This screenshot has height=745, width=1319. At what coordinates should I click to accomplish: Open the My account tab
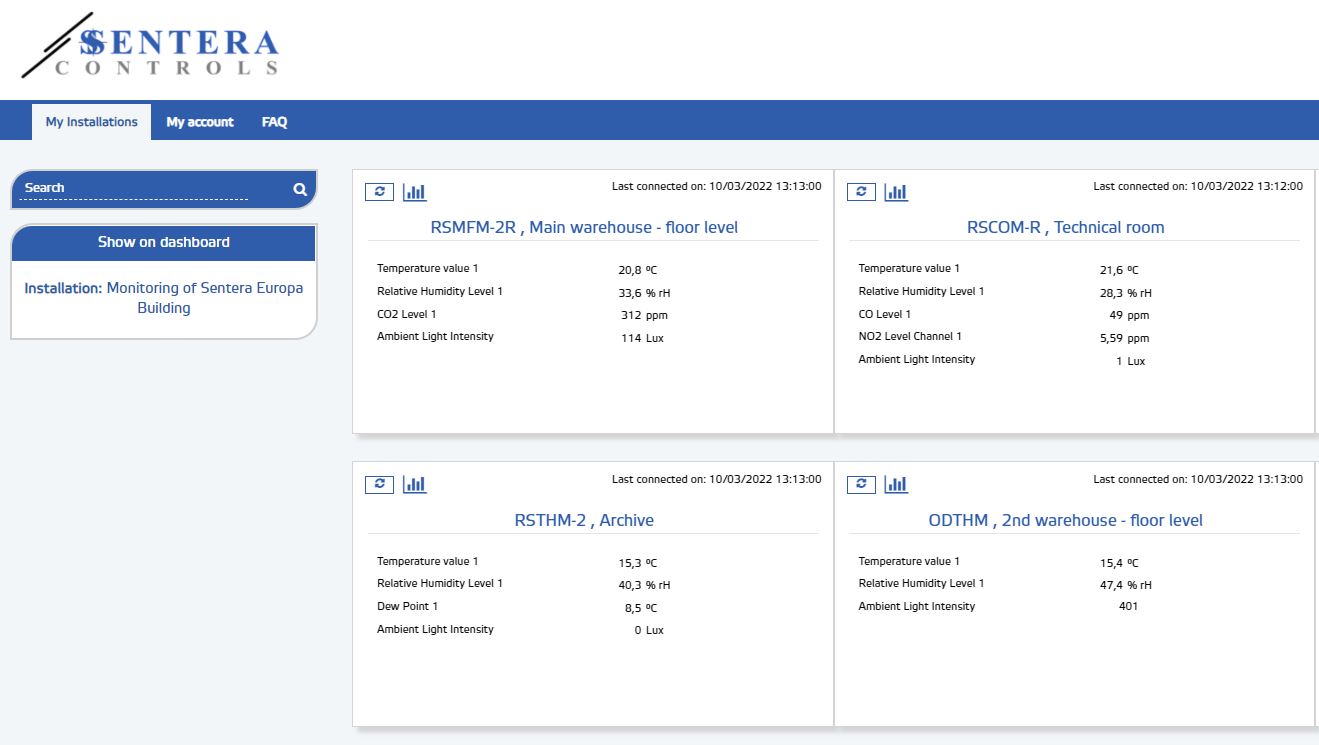[x=200, y=122]
